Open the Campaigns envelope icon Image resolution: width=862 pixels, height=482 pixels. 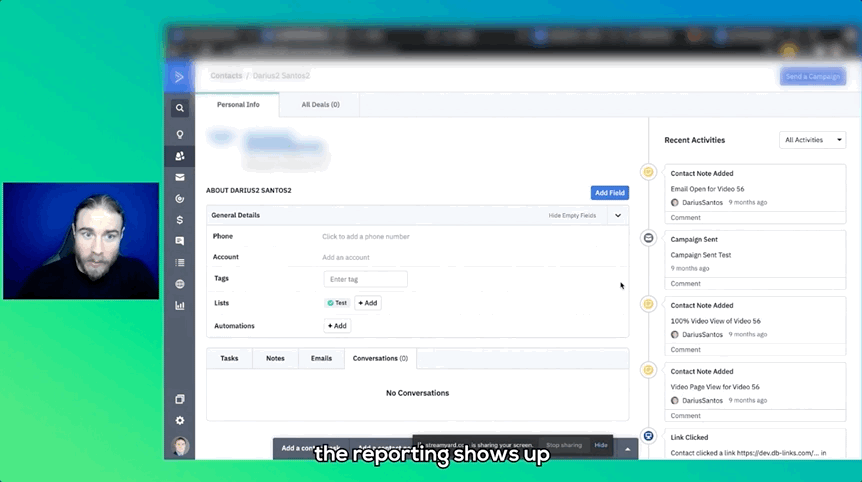tap(180, 178)
